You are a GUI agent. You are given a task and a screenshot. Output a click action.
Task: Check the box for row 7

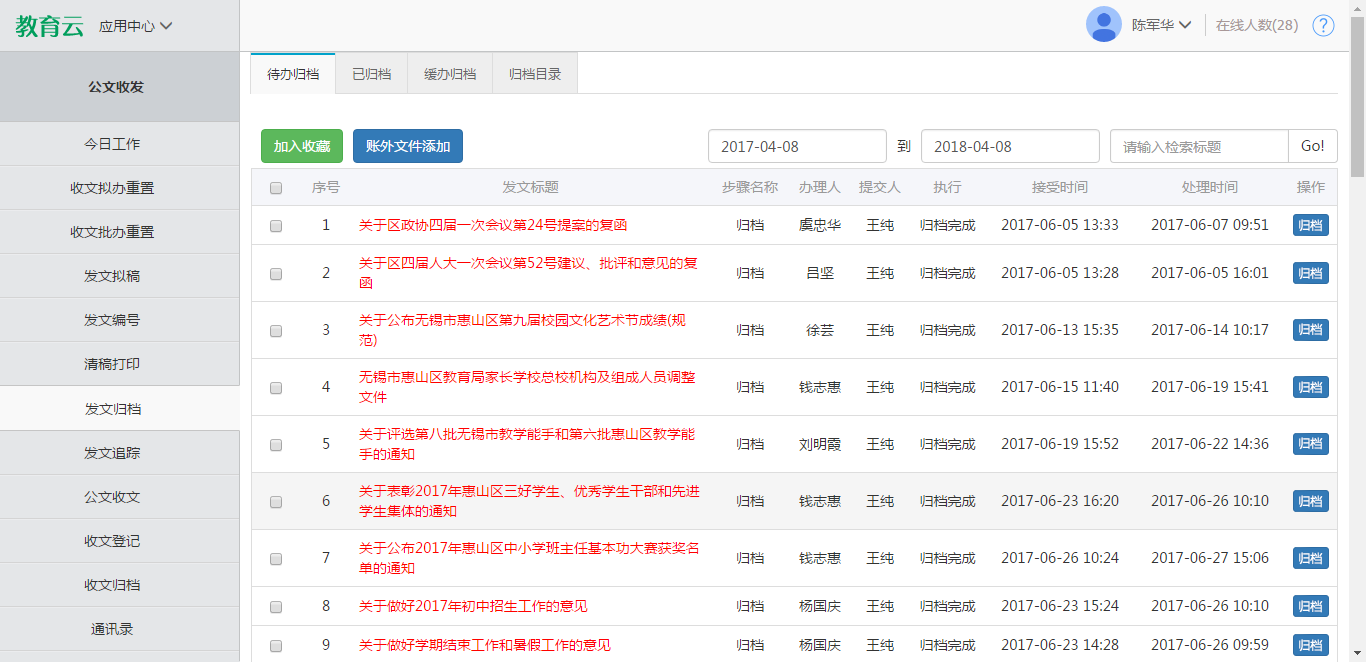click(276, 558)
